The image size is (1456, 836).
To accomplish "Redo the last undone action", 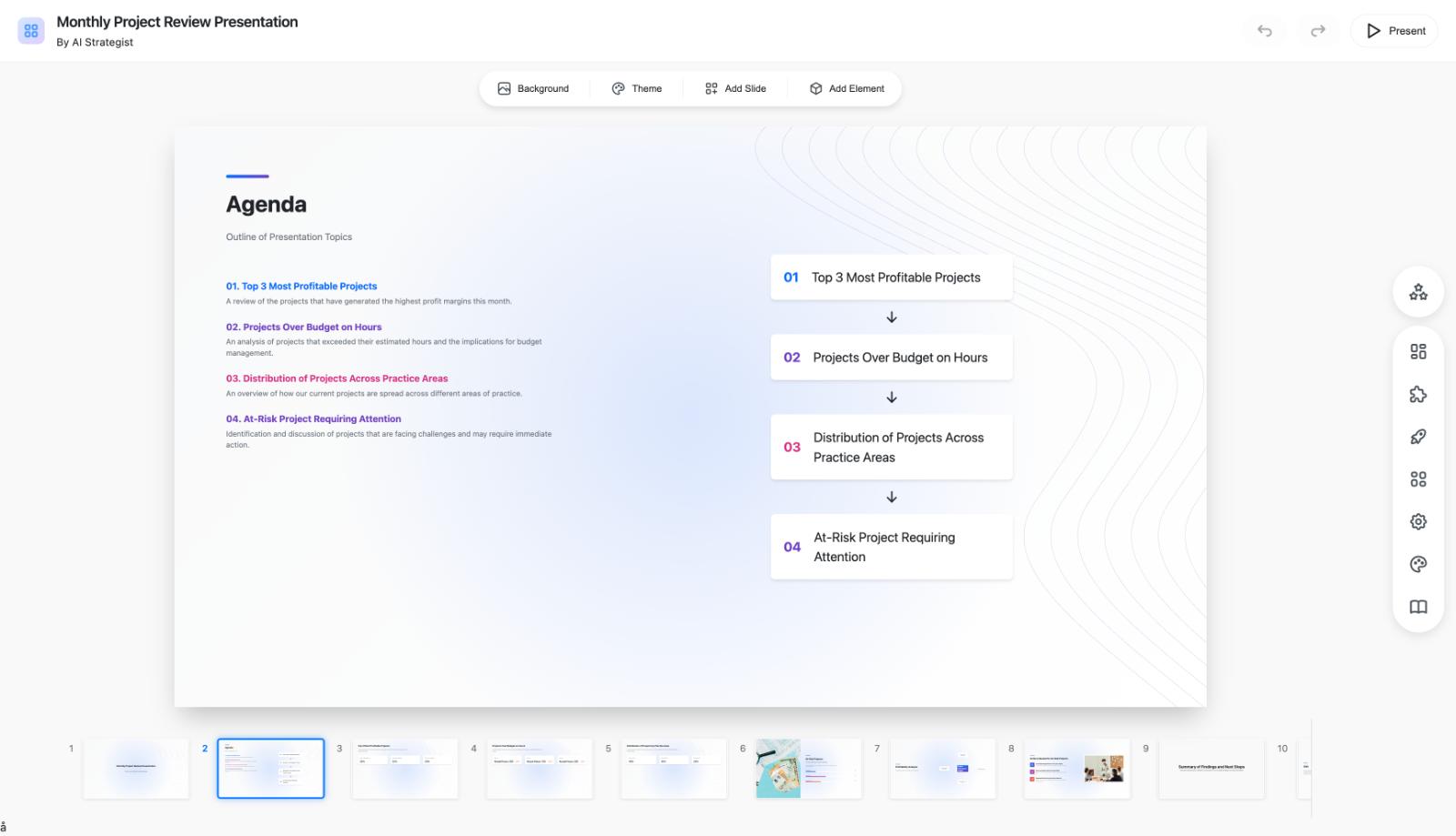I will click(1319, 30).
